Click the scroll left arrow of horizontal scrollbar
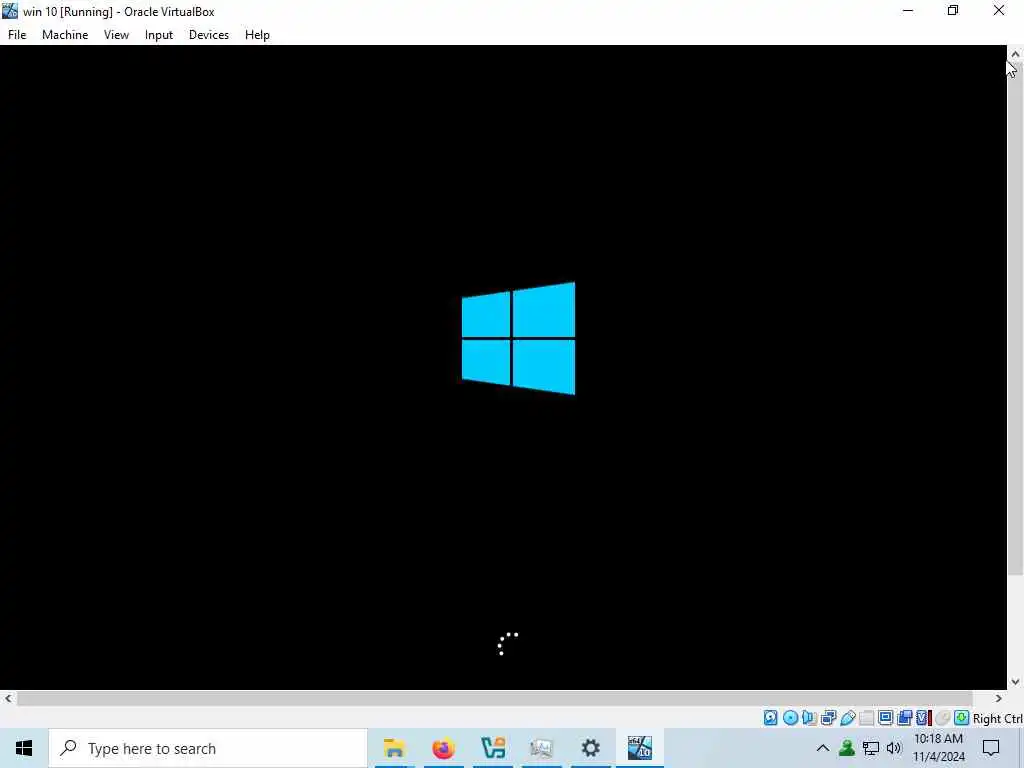This screenshot has height=768, width=1024. pyautogui.click(x=8, y=698)
